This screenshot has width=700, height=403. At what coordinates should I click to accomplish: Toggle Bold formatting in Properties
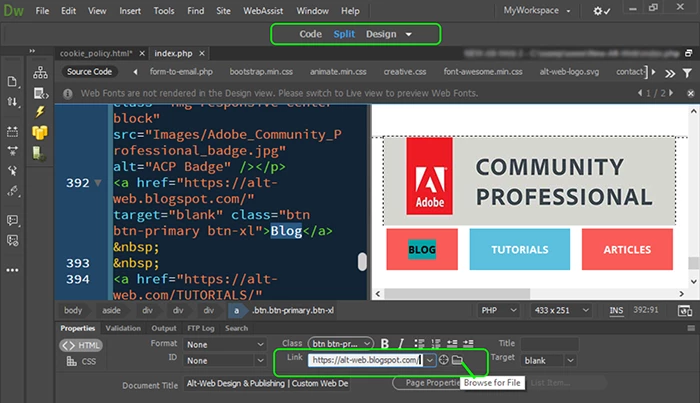point(384,343)
